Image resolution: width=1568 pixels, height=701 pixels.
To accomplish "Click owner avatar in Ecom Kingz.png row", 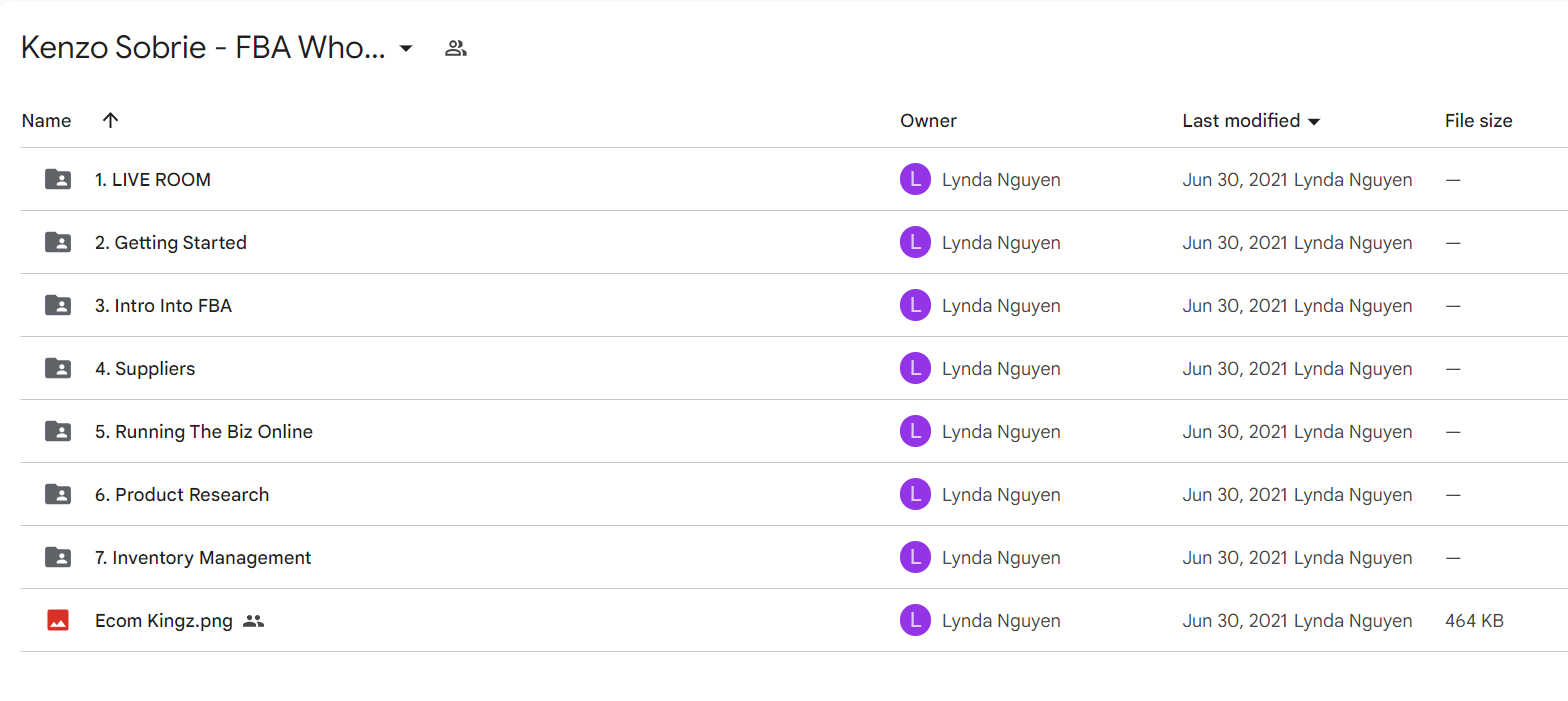I will pyautogui.click(x=916, y=621).
